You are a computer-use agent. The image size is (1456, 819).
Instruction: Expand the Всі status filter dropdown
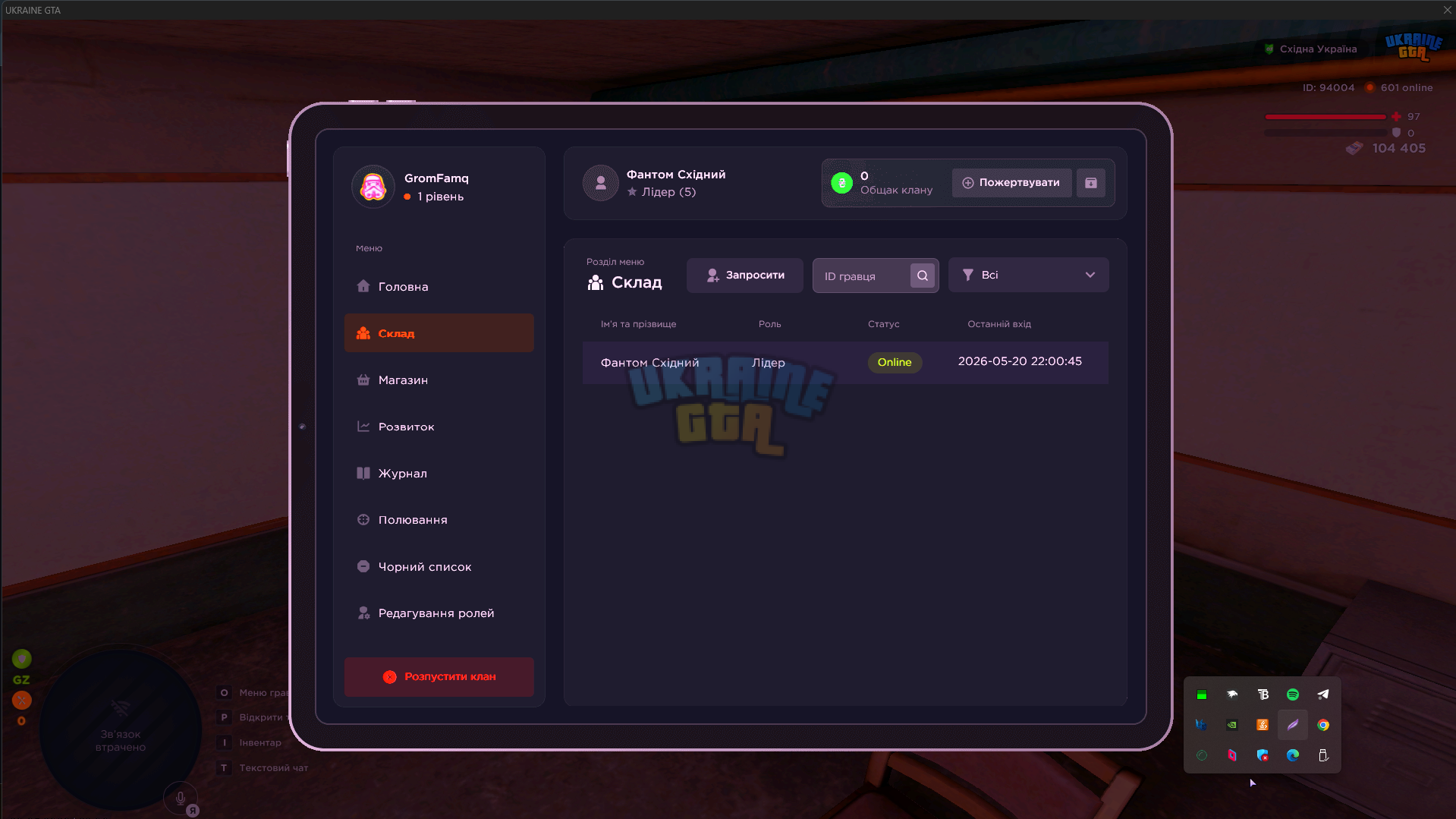pyautogui.click(x=1028, y=276)
